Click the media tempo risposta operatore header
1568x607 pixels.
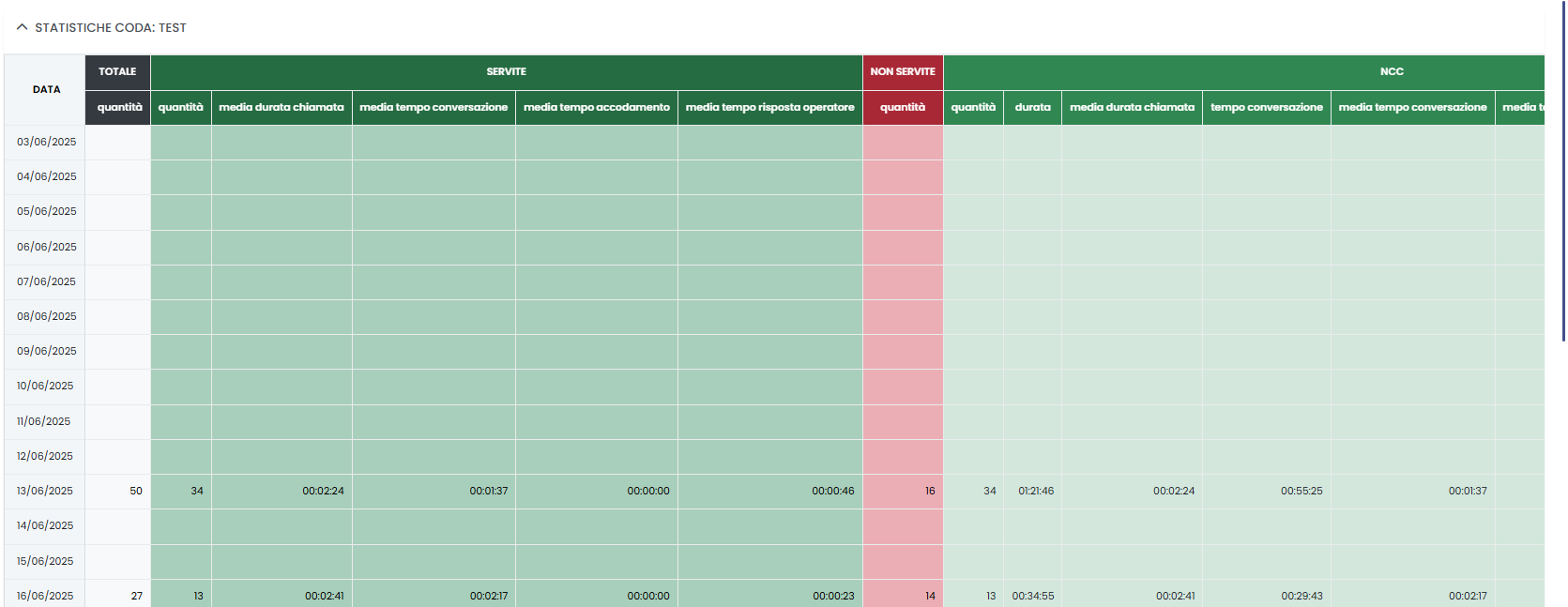point(769,108)
